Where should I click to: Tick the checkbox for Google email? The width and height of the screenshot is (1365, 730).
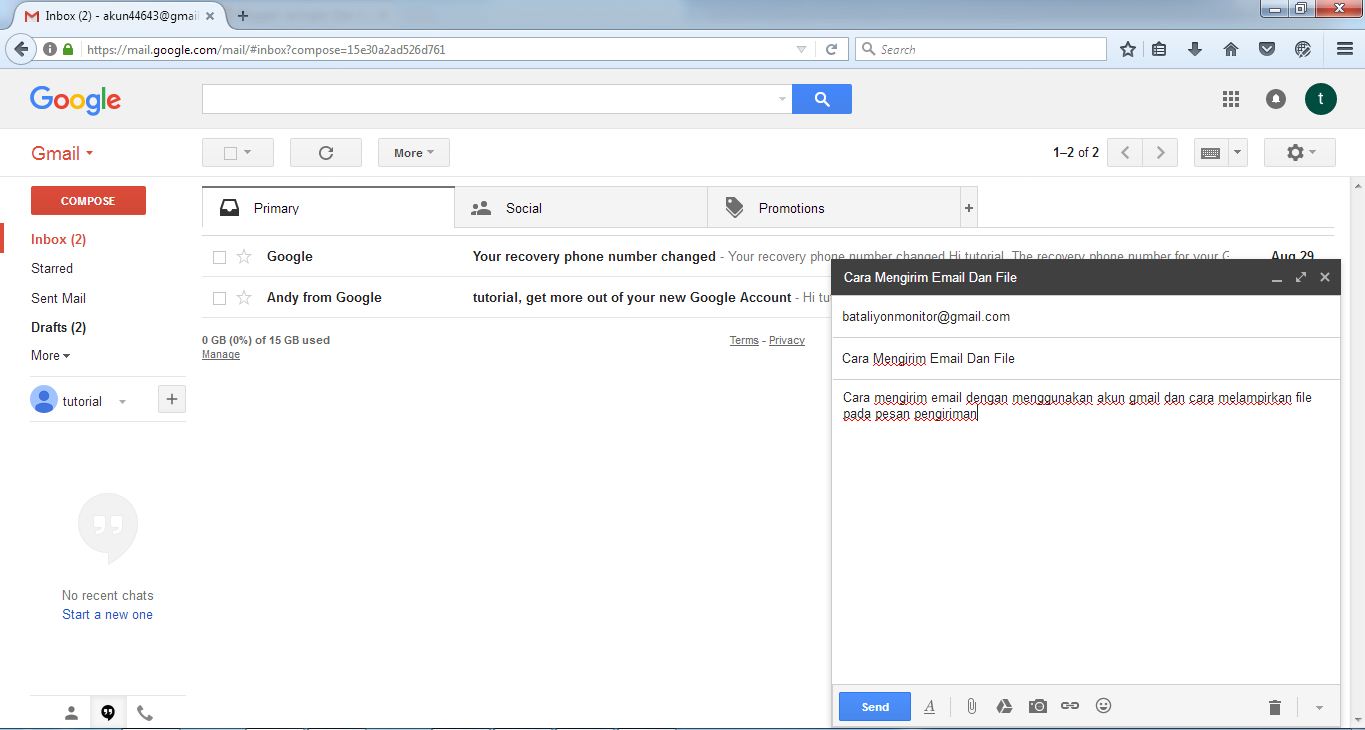tap(220, 257)
